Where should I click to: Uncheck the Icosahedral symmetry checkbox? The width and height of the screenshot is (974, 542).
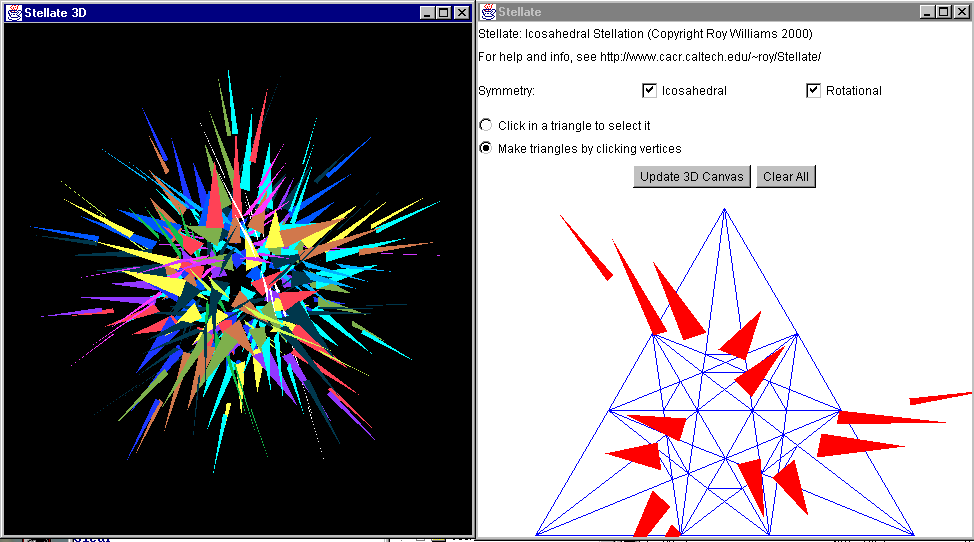pyautogui.click(x=649, y=91)
